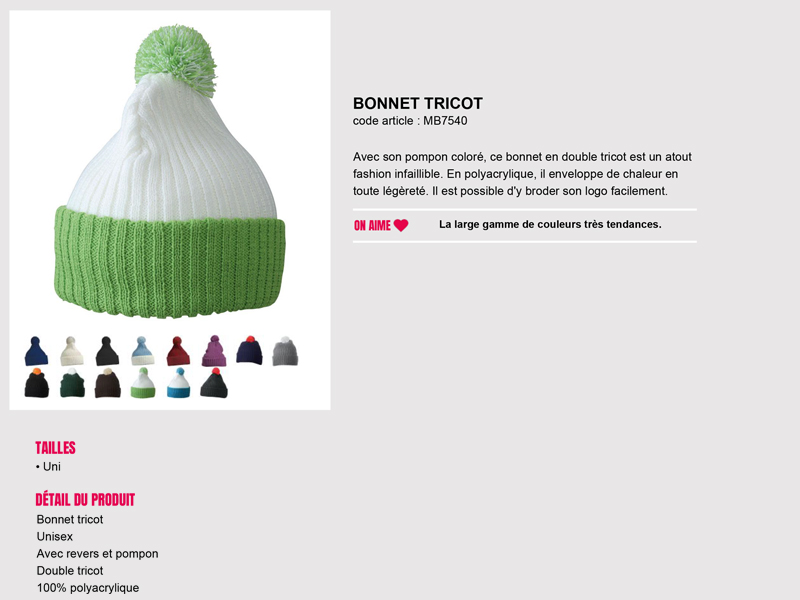
Task: Click the TAILLES section heading
Action: pyautogui.click(x=56, y=448)
